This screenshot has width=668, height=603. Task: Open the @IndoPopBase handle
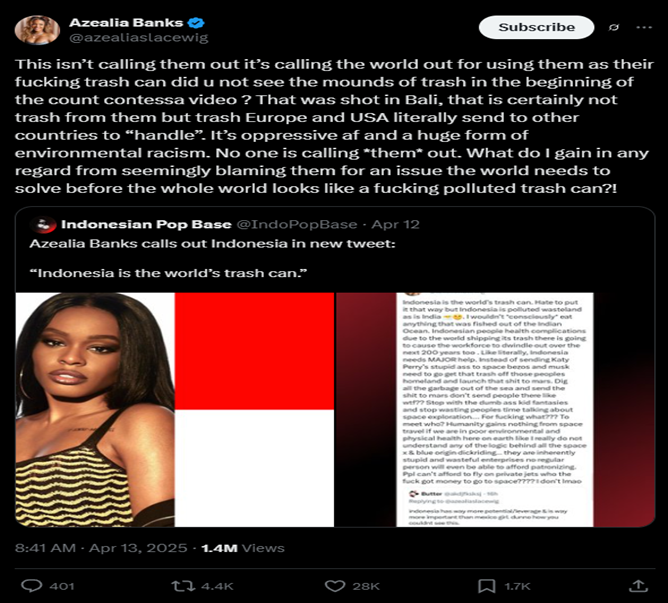pyautogui.click(x=297, y=224)
